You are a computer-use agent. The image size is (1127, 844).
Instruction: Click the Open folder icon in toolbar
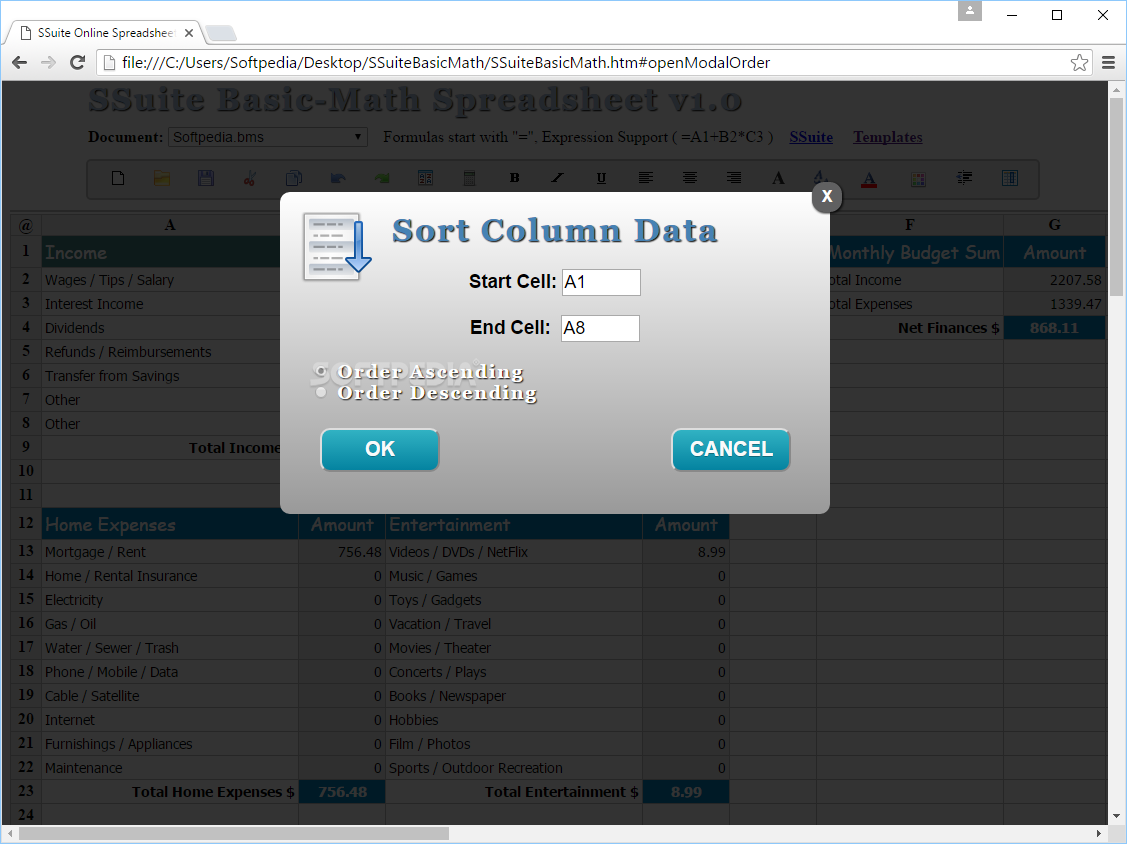[162, 178]
